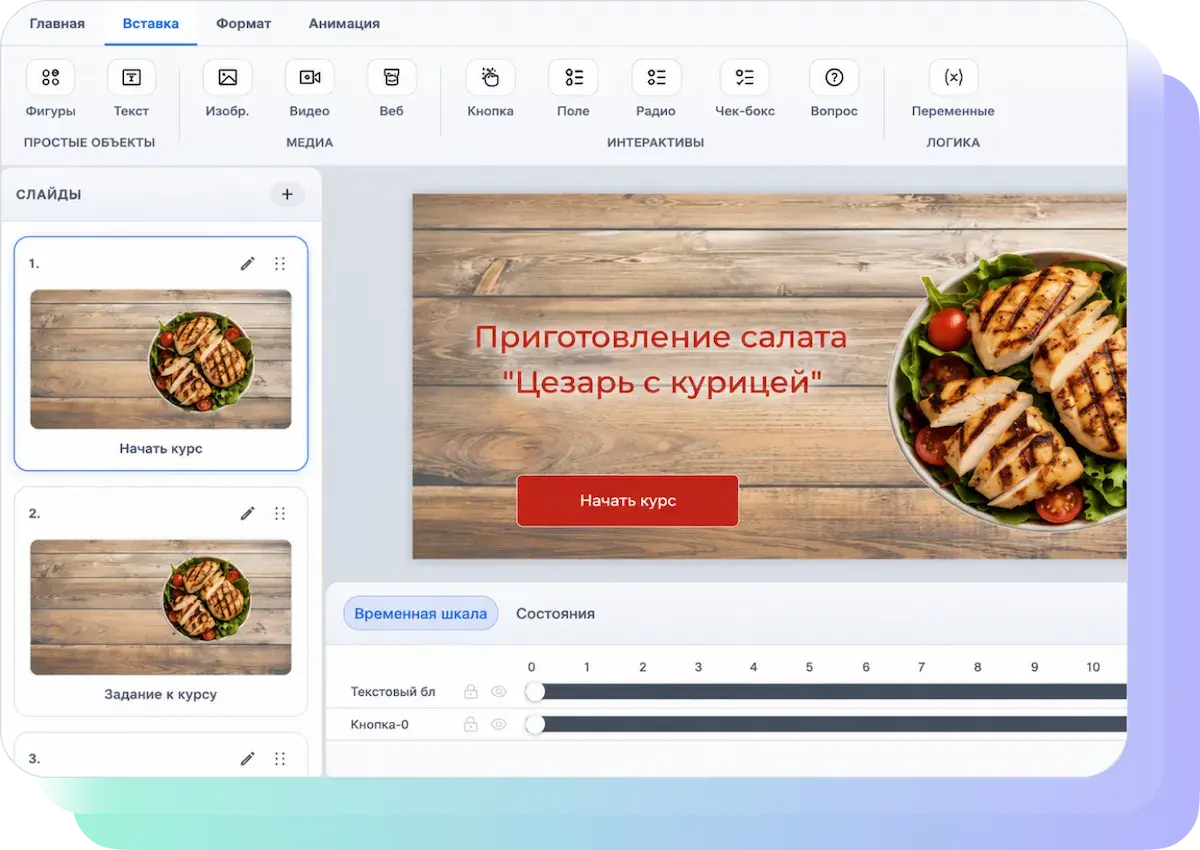Open the Главная tab
The width and height of the screenshot is (1200, 850).
pos(57,23)
